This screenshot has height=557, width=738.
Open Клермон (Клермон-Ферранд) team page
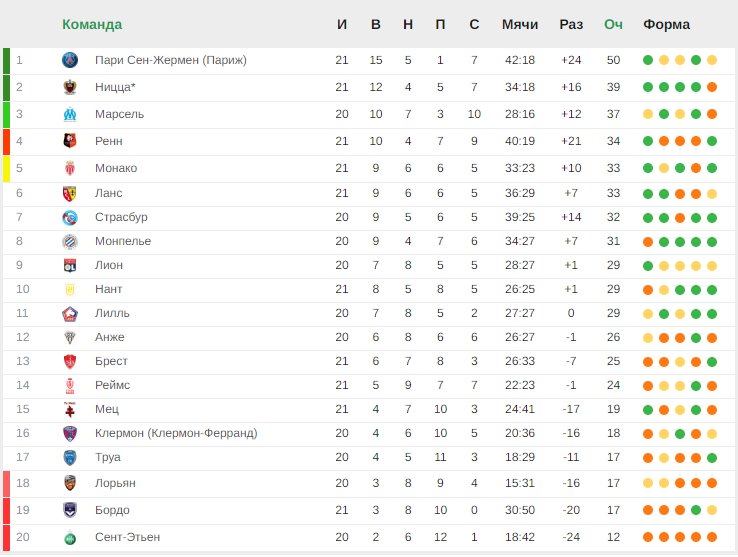click(176, 433)
